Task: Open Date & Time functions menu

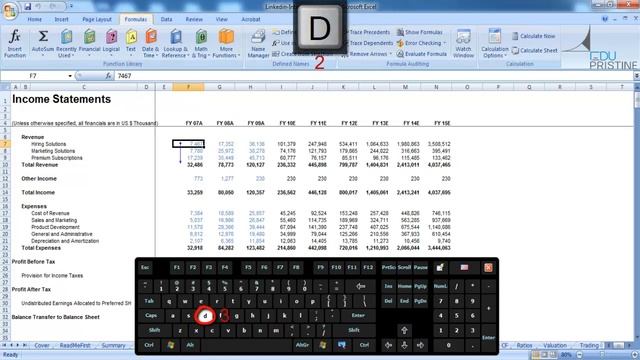Action: [x=151, y=43]
